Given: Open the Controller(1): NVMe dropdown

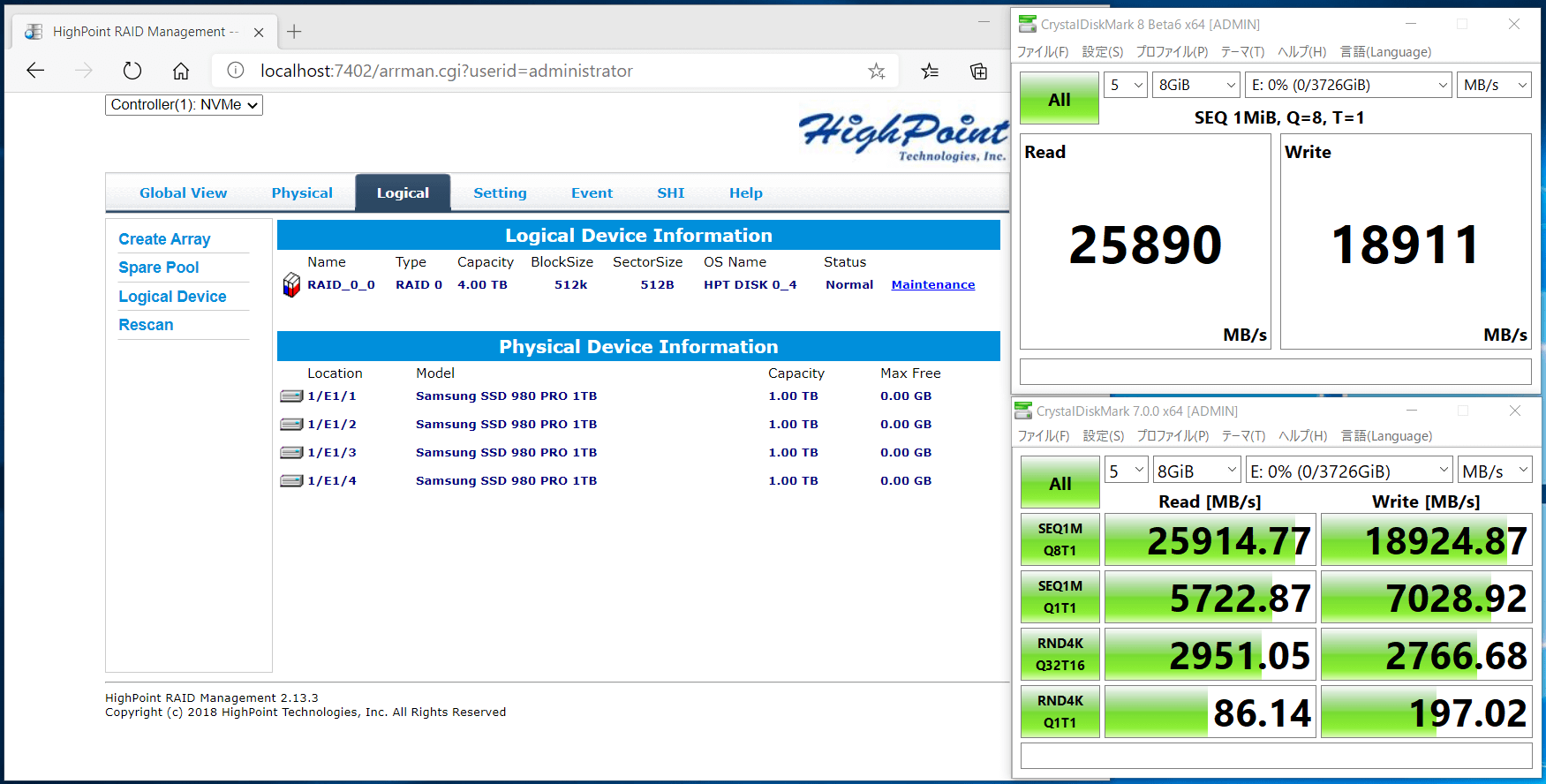Looking at the screenshot, I should pyautogui.click(x=184, y=105).
